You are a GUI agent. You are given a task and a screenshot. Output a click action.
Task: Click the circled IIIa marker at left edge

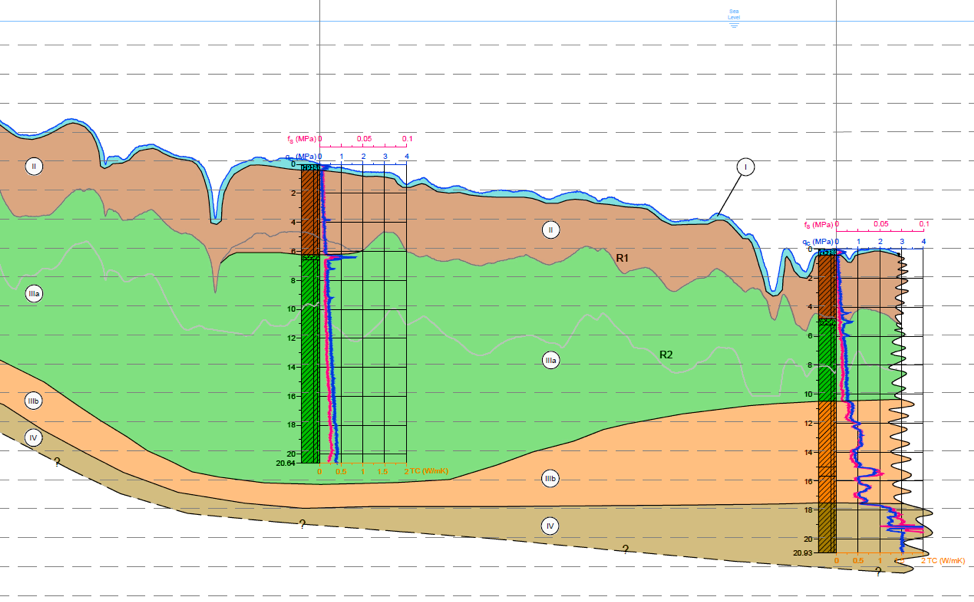tap(34, 293)
